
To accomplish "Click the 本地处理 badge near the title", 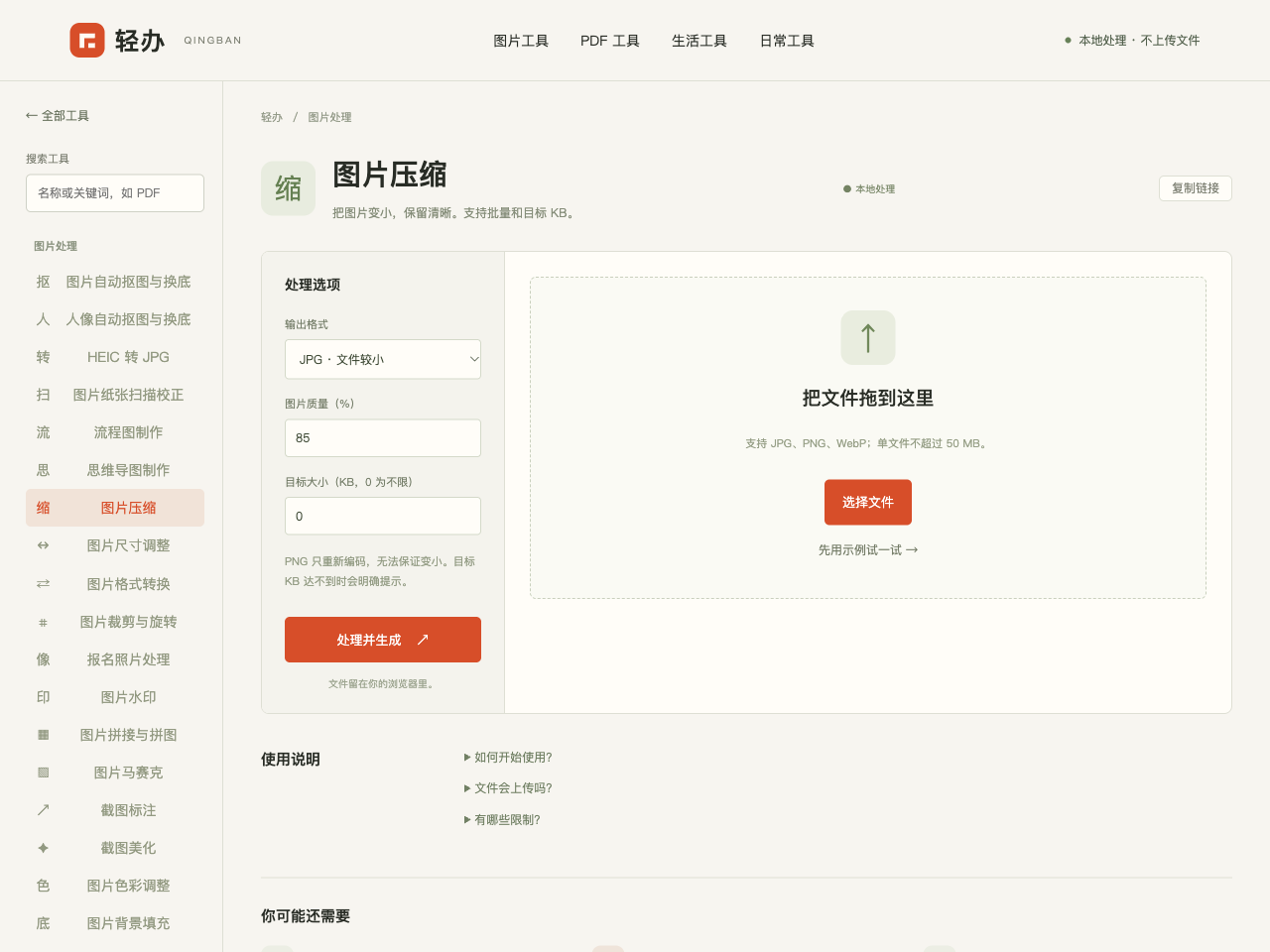I will coord(869,189).
